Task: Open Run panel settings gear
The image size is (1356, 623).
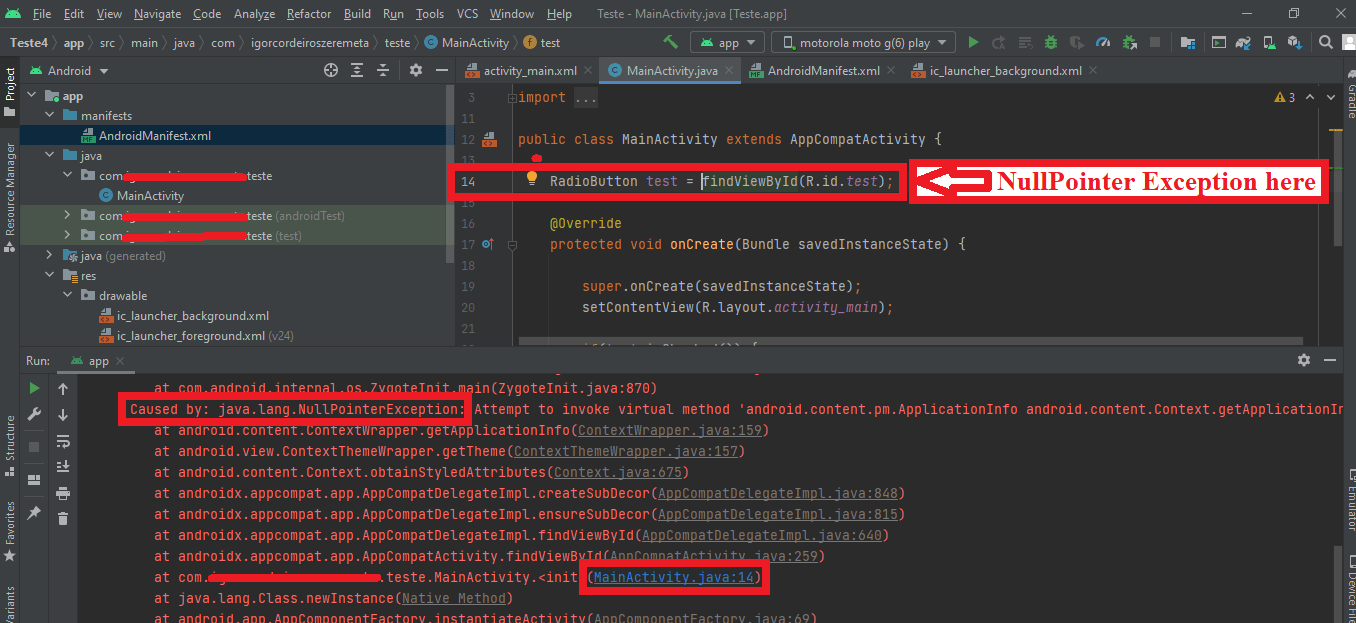Action: click(1304, 360)
